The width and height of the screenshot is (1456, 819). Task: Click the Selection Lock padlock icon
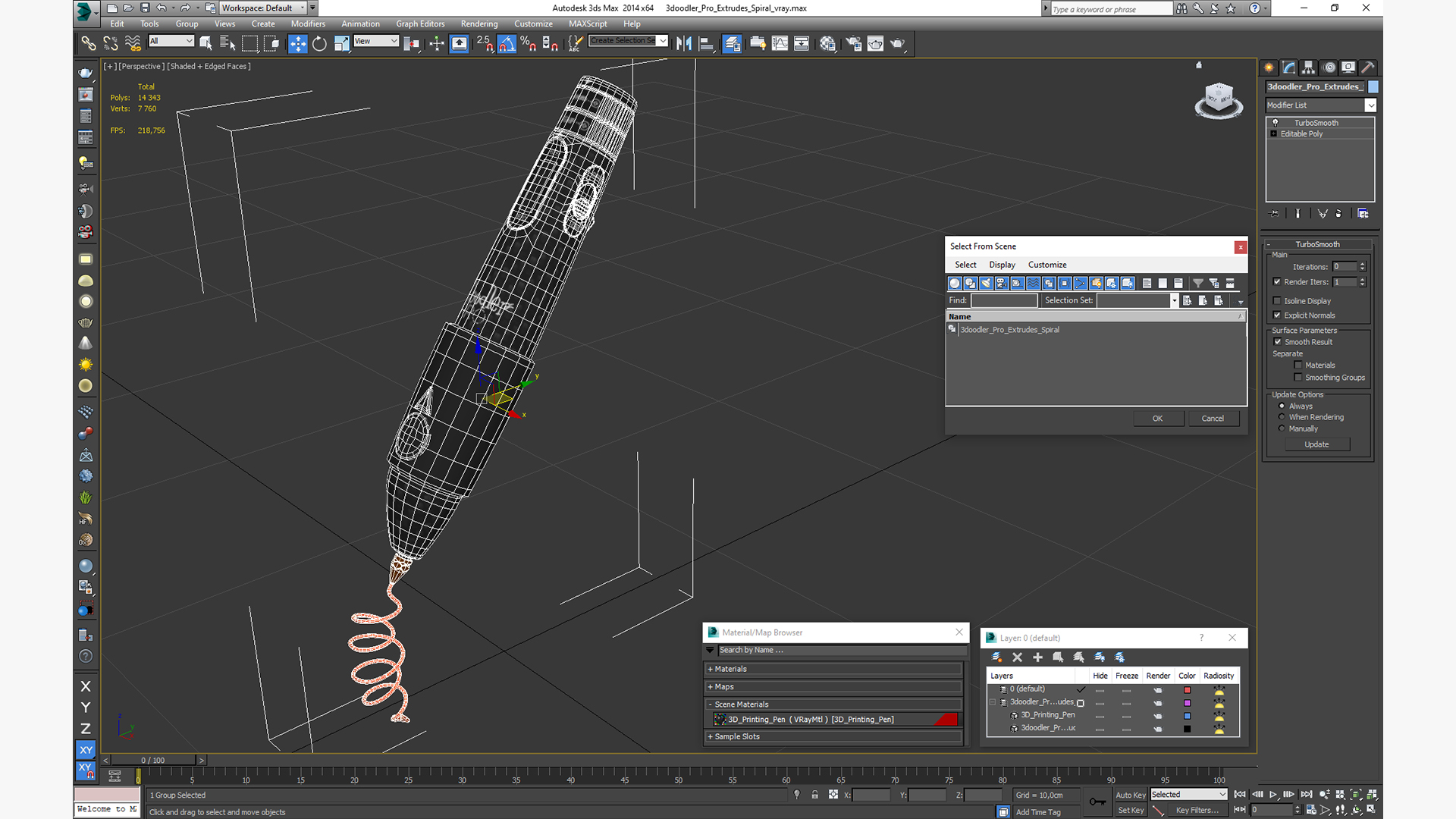coord(814,795)
